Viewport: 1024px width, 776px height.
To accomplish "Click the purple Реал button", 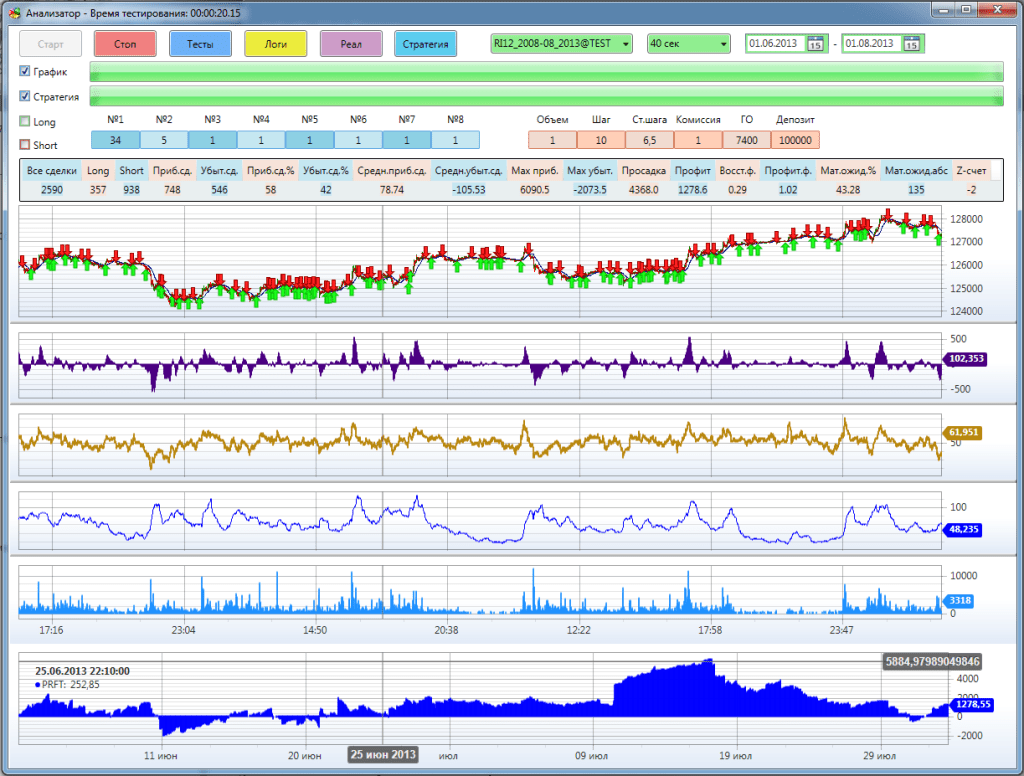I will coord(351,44).
